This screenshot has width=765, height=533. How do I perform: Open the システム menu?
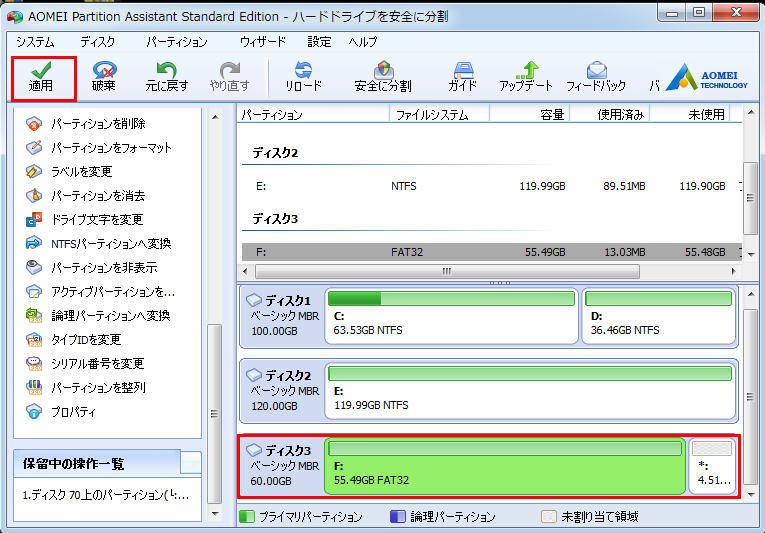(35, 42)
